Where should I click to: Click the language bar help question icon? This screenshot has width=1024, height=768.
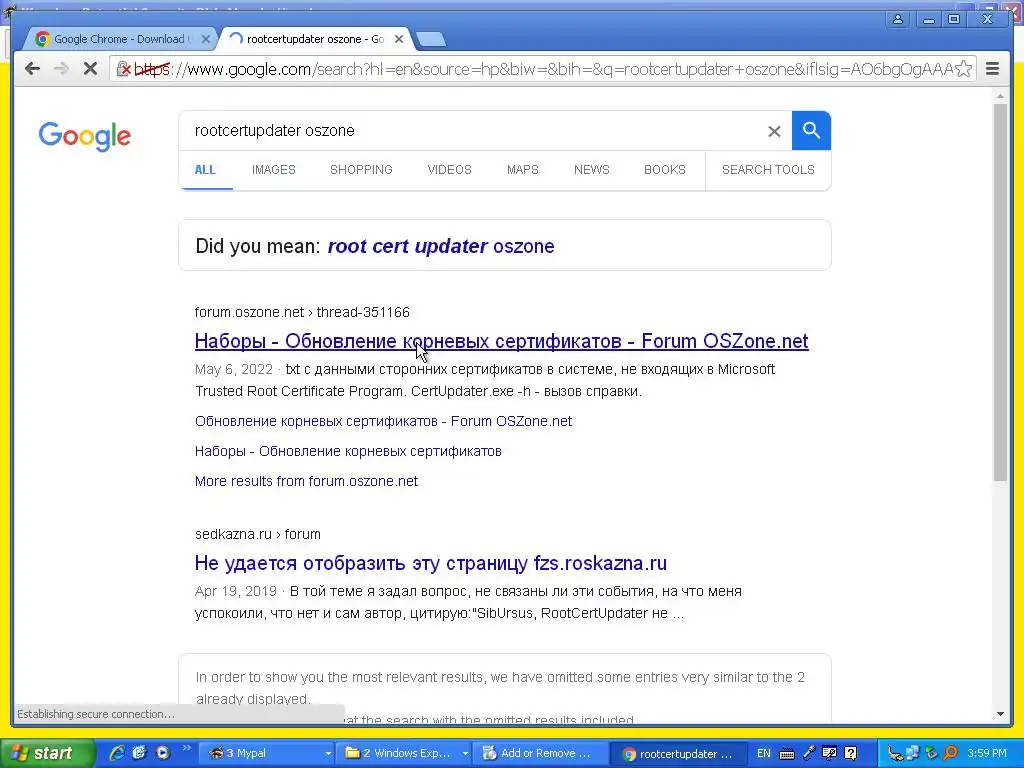[850, 753]
